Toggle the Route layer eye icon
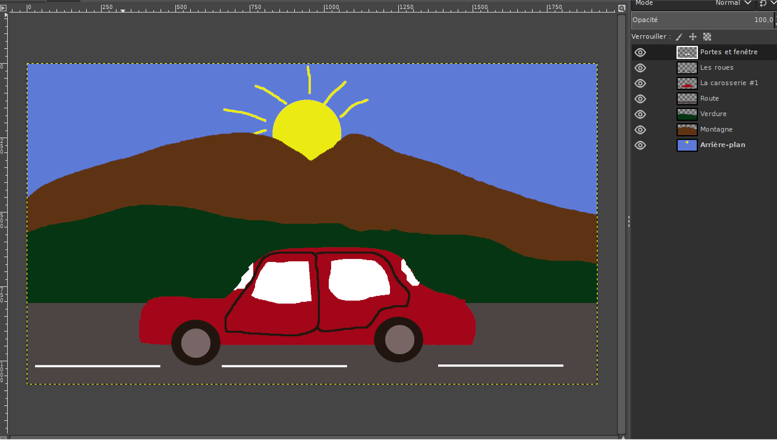Viewport: 777px width, 440px height. [x=640, y=99]
